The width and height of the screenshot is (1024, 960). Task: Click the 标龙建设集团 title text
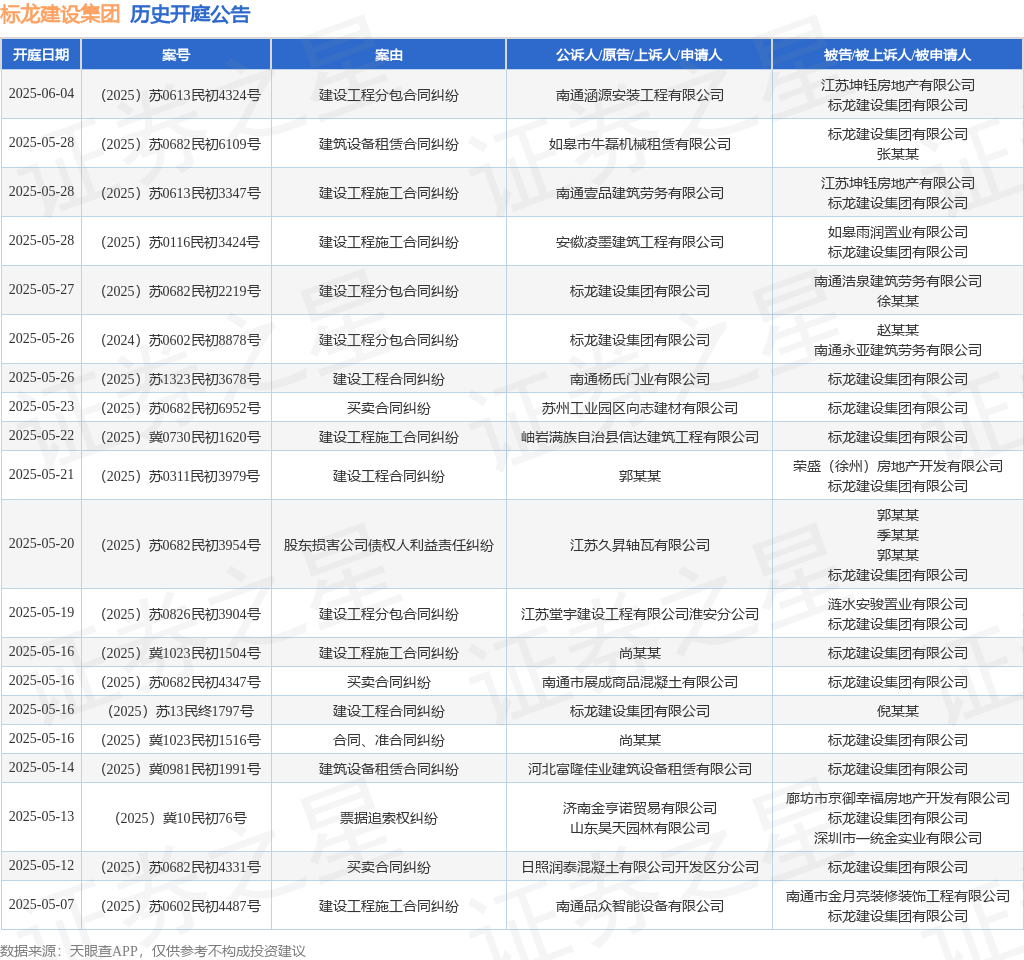click(60, 14)
